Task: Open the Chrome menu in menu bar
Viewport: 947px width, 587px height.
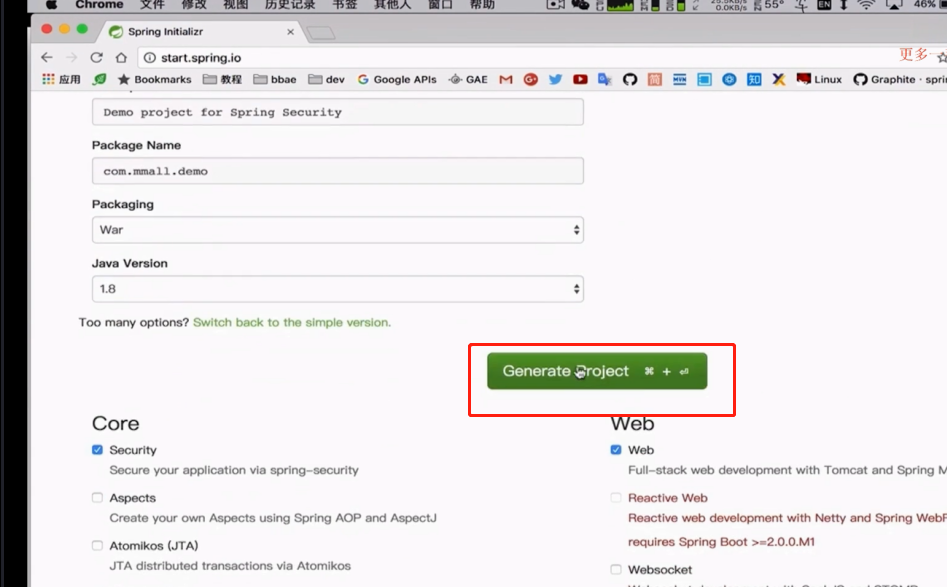Action: coord(99,4)
